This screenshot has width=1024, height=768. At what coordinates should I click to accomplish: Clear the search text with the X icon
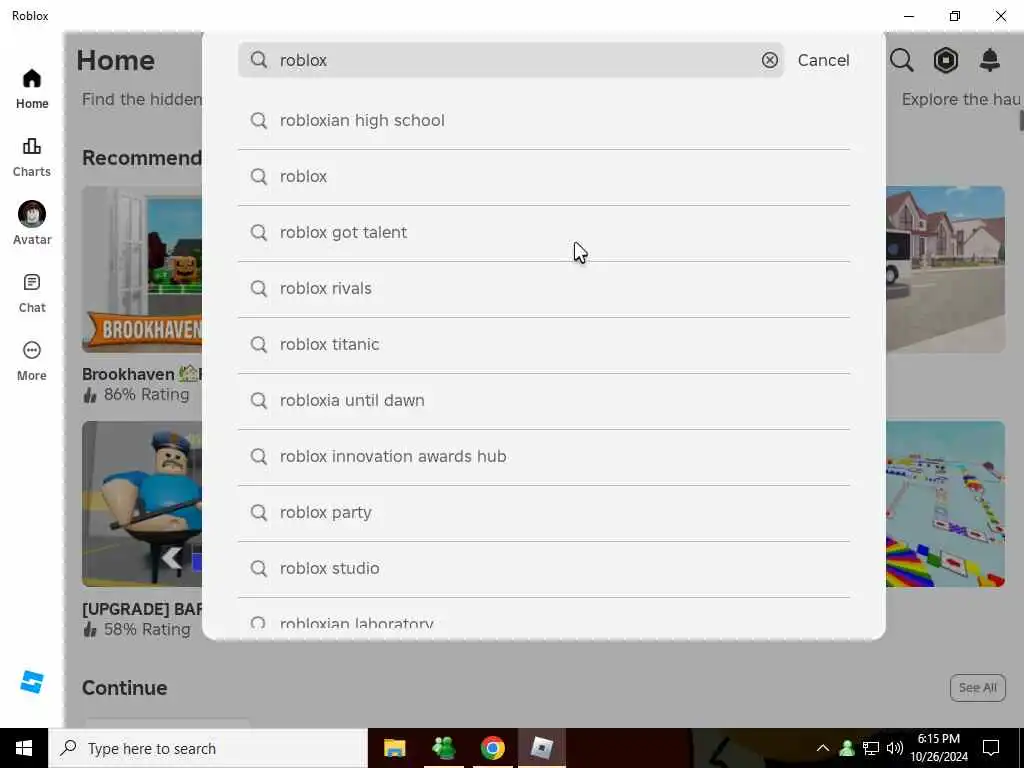(x=769, y=60)
